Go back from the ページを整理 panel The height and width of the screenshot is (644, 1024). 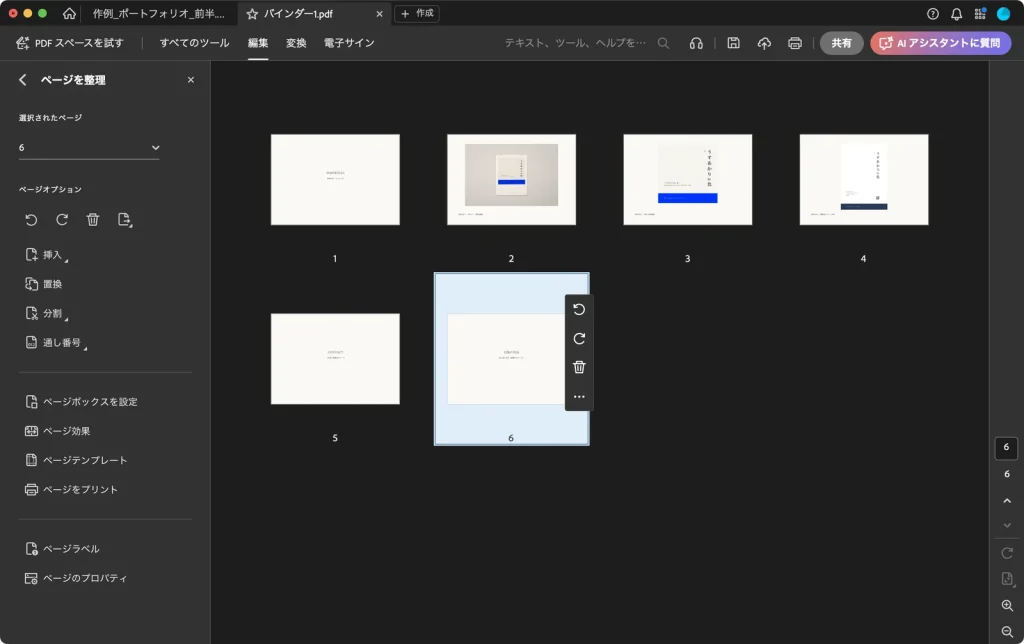click(23, 80)
